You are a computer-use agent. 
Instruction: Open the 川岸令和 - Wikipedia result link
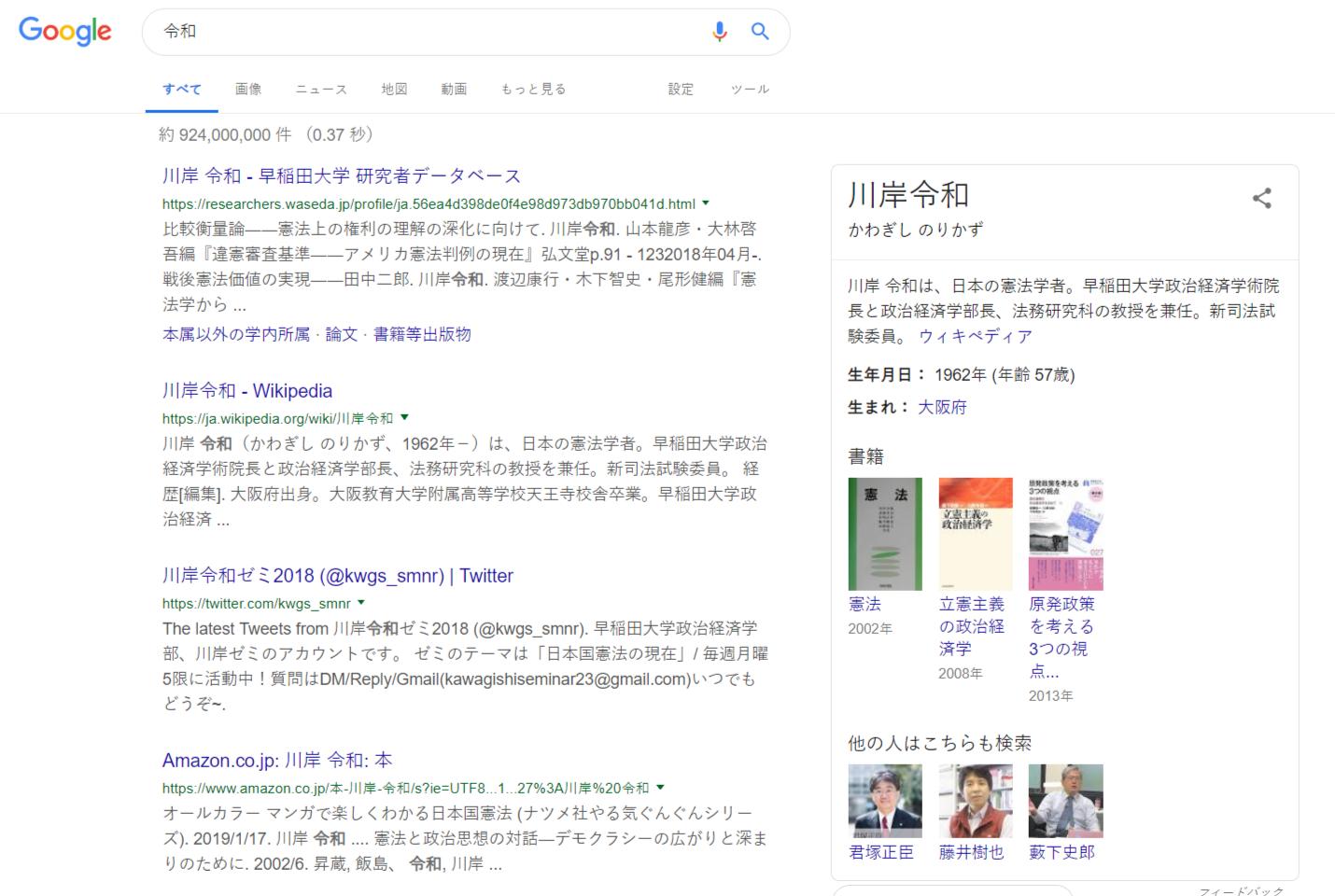pos(247,390)
